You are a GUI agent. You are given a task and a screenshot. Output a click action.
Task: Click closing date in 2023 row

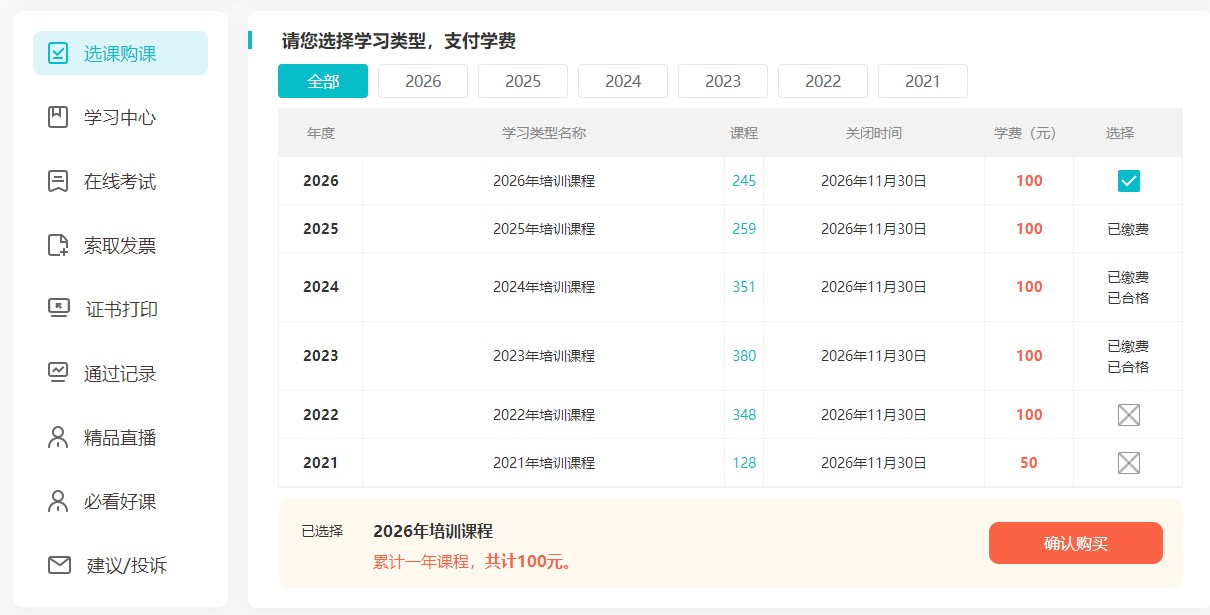coord(874,356)
